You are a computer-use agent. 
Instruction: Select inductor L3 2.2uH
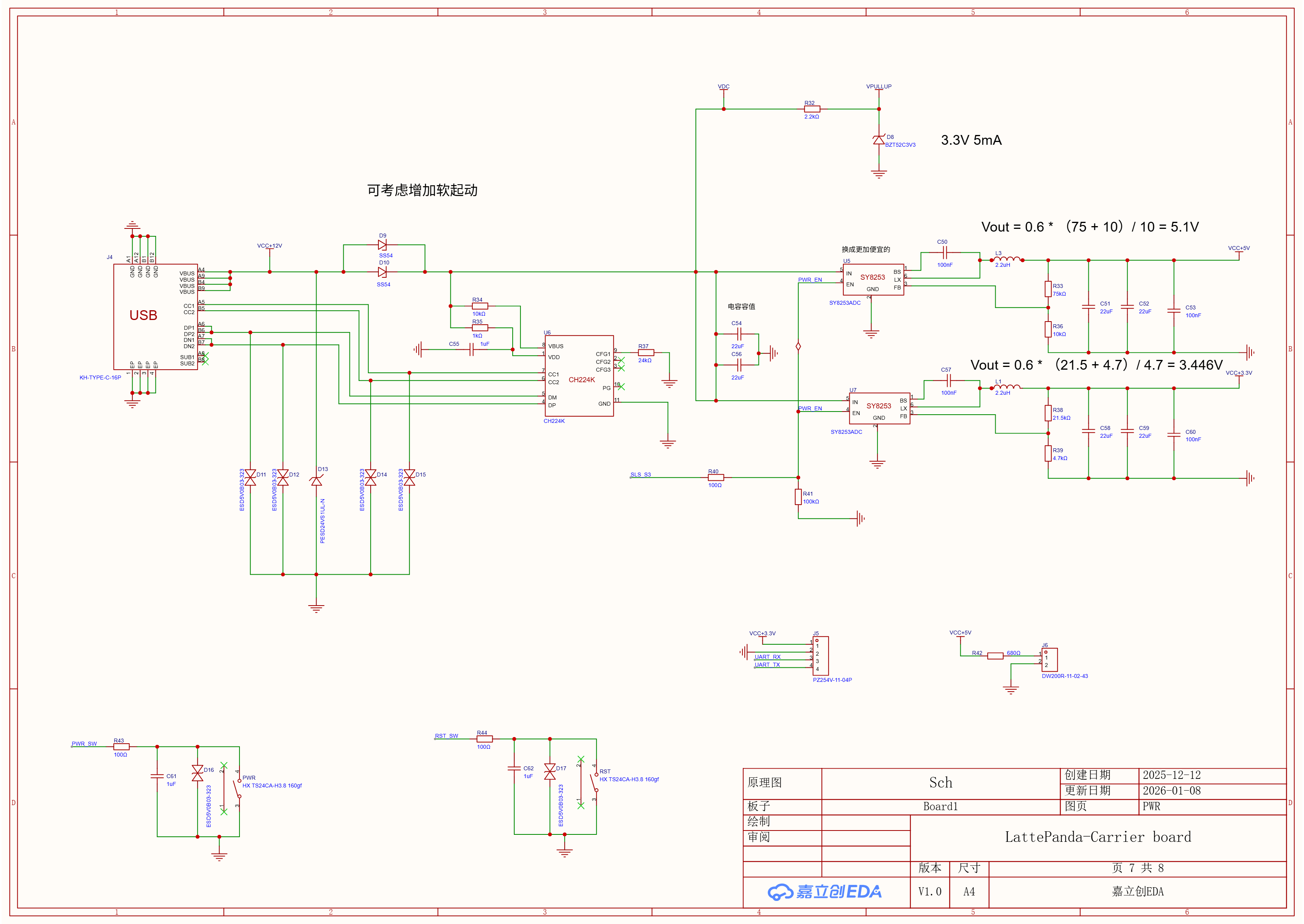pyautogui.click(x=1007, y=259)
